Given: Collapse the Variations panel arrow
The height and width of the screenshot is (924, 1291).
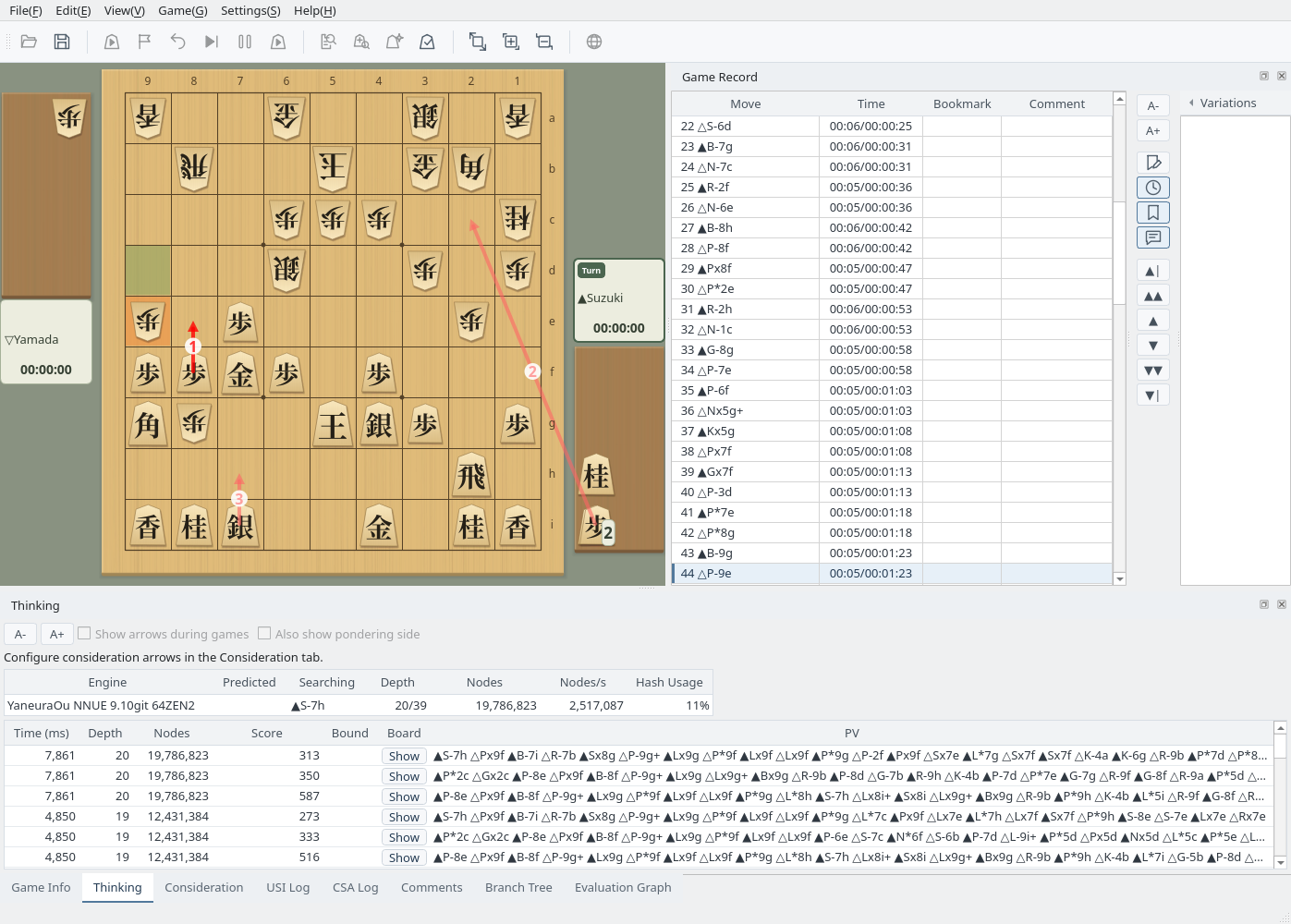Looking at the screenshot, I should pos(1191,103).
